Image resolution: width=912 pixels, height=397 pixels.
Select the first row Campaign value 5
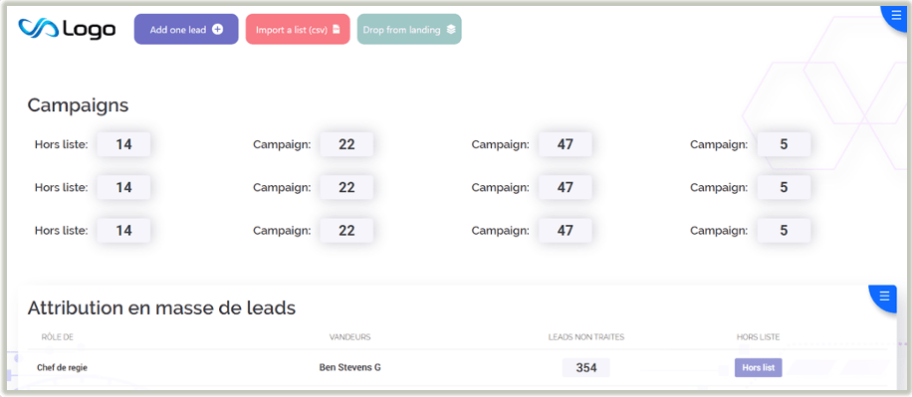pyautogui.click(x=784, y=144)
